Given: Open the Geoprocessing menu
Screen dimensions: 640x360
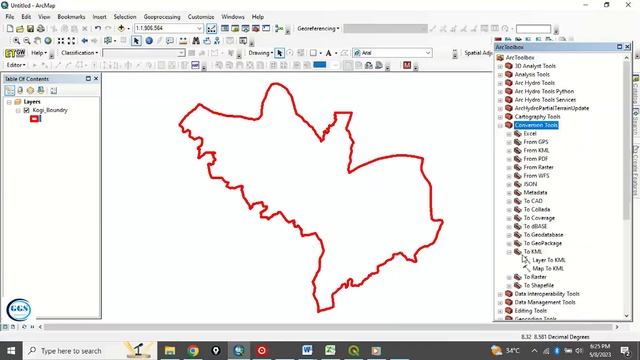Looking at the screenshot, I should tap(162, 17).
